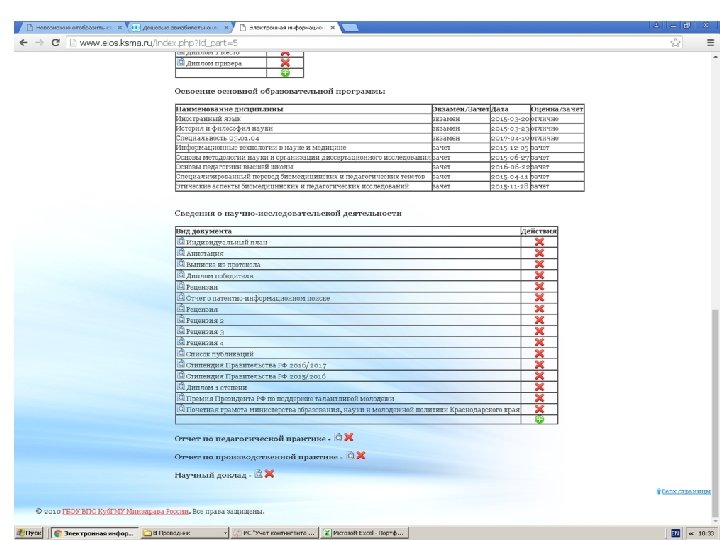Switch to the first browser tab

[x=71, y=28]
